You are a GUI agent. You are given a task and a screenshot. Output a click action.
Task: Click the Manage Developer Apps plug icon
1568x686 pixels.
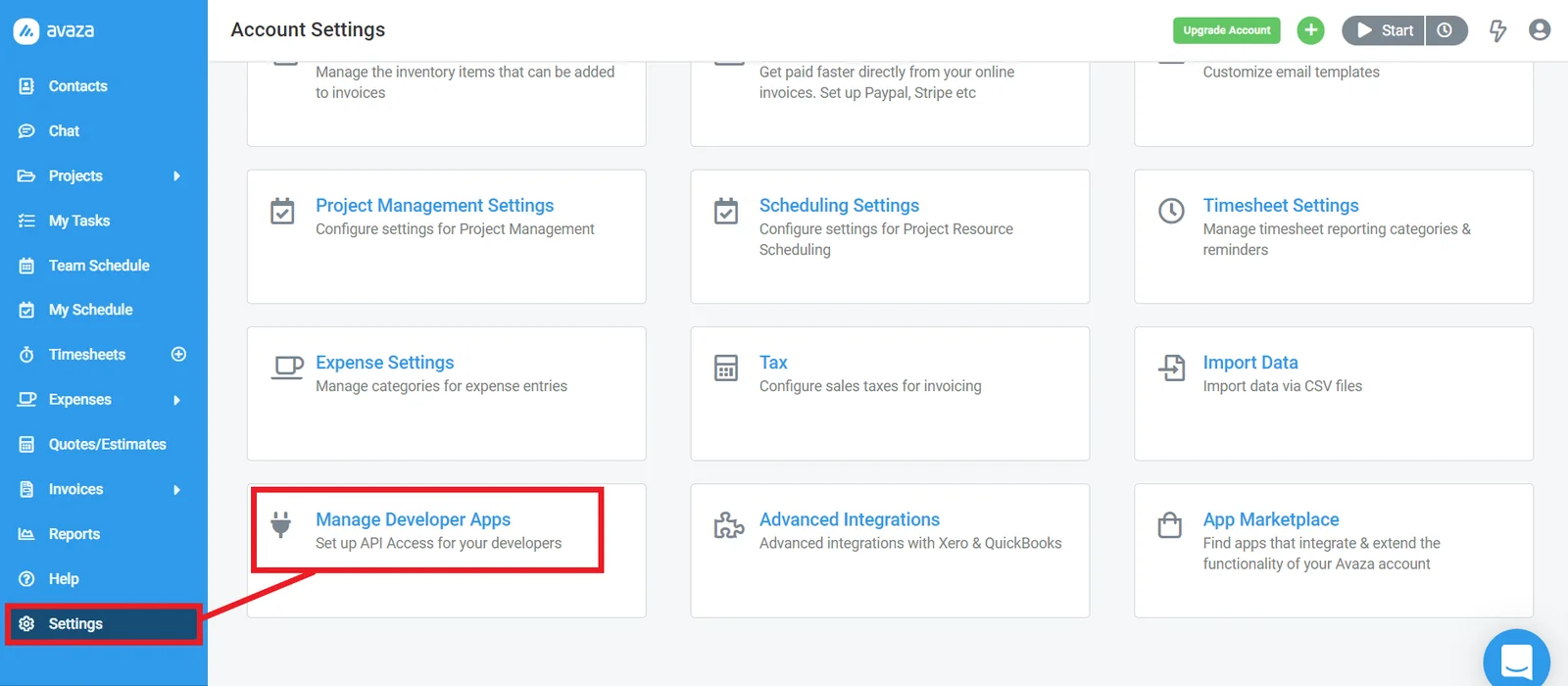(x=281, y=525)
